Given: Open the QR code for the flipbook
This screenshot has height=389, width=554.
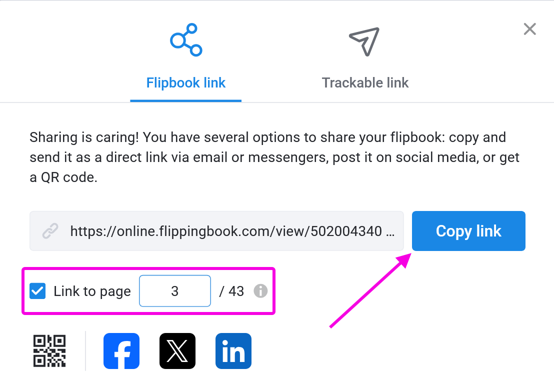Looking at the screenshot, I should [49, 351].
